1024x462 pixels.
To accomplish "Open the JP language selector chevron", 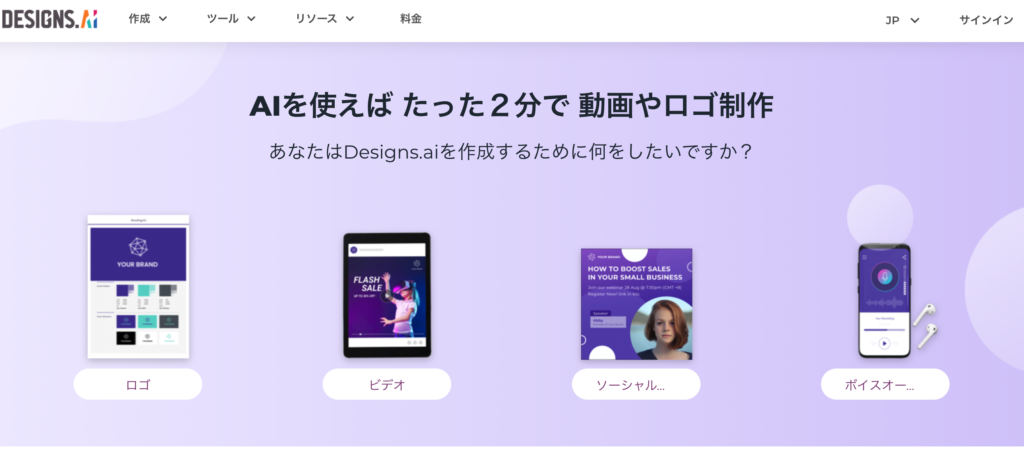I will 914,20.
